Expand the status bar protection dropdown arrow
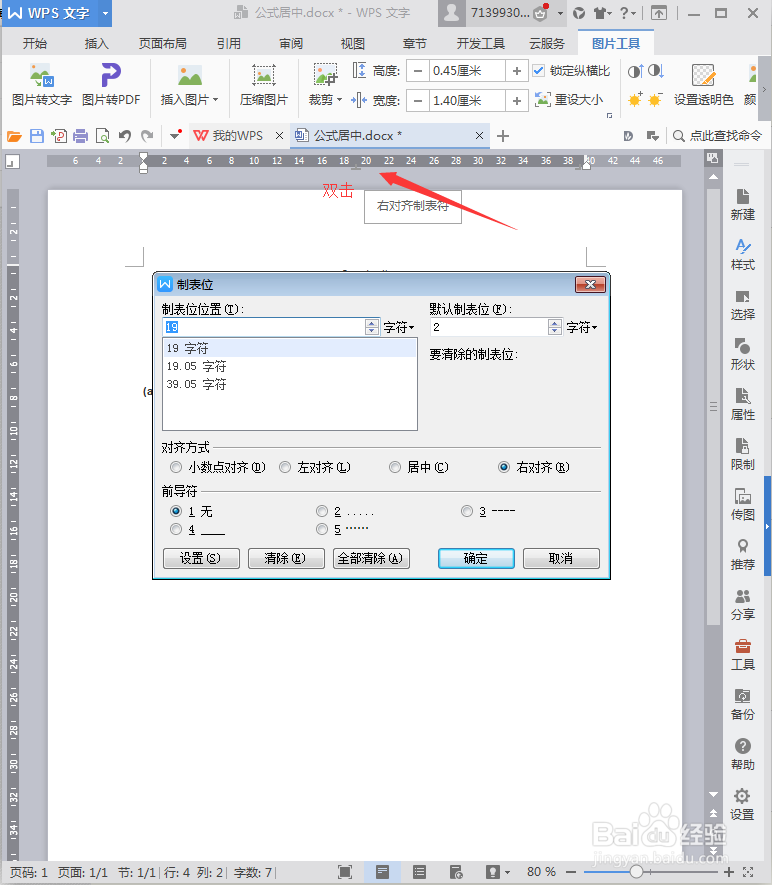 (x=507, y=873)
